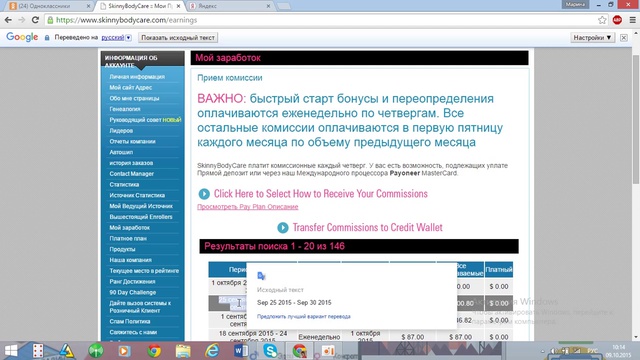Open Google Chrome from the taskbar
Viewport: 640px width, 360px height.
154,351
